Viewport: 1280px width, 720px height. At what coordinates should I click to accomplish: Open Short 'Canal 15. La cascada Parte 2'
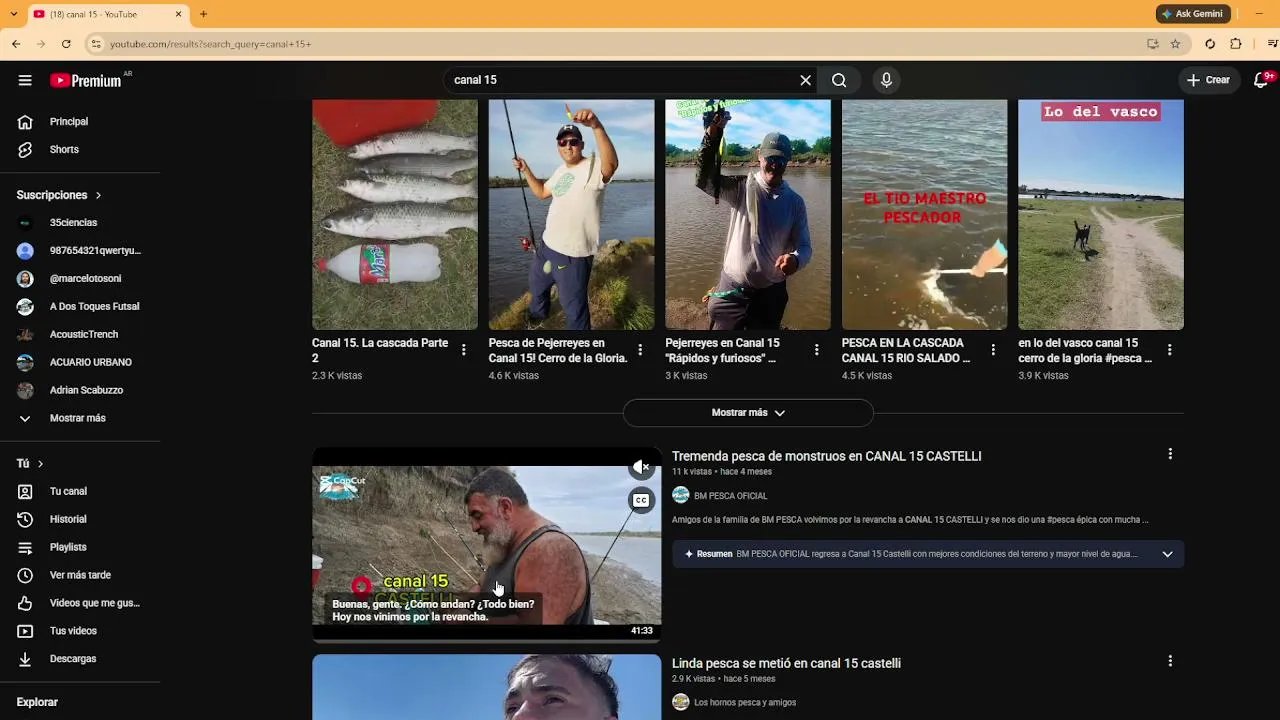coord(395,214)
